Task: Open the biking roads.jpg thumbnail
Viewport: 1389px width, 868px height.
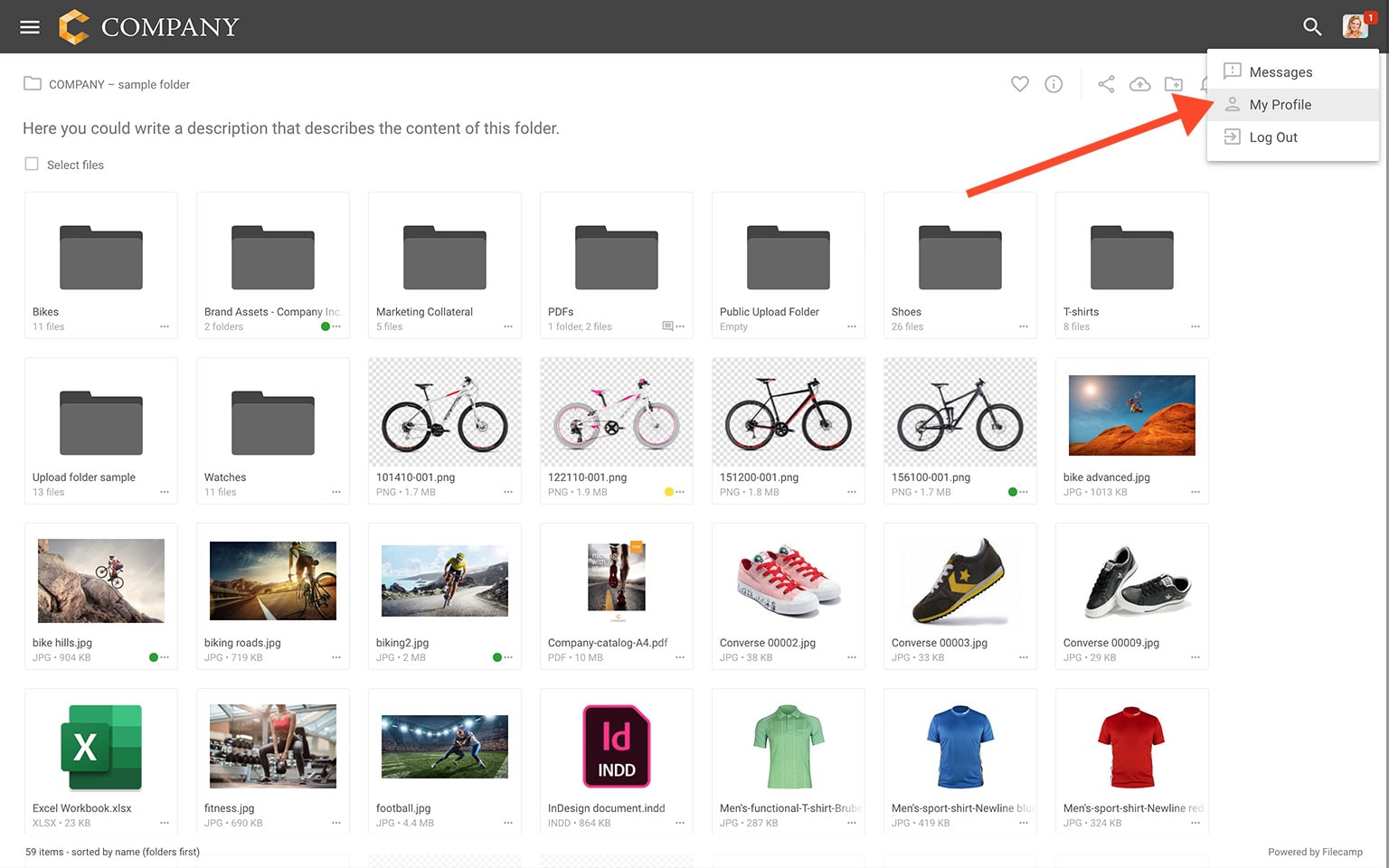Action: (x=273, y=580)
